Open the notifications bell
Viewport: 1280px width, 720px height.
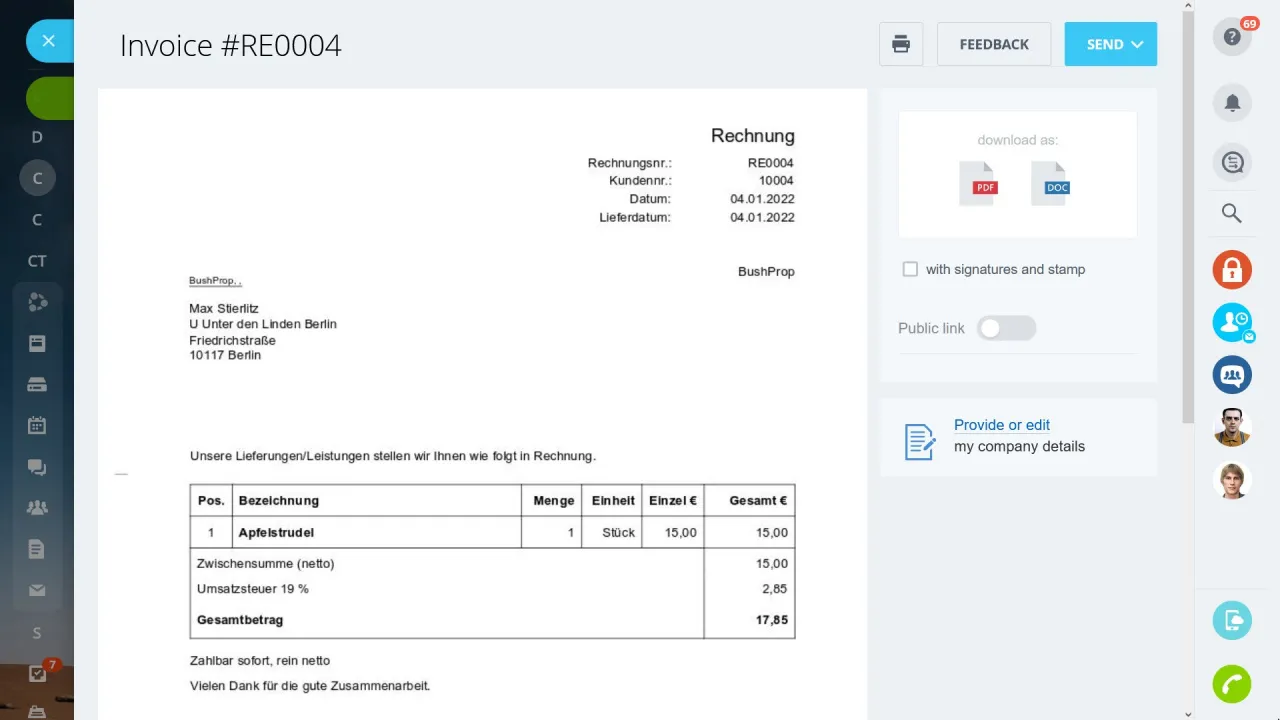(x=1232, y=102)
